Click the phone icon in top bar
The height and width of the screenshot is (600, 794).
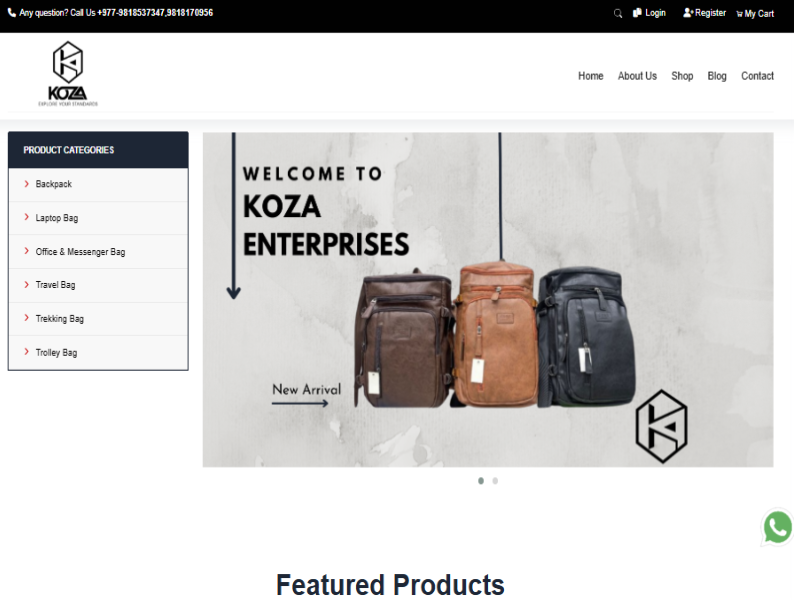12,13
